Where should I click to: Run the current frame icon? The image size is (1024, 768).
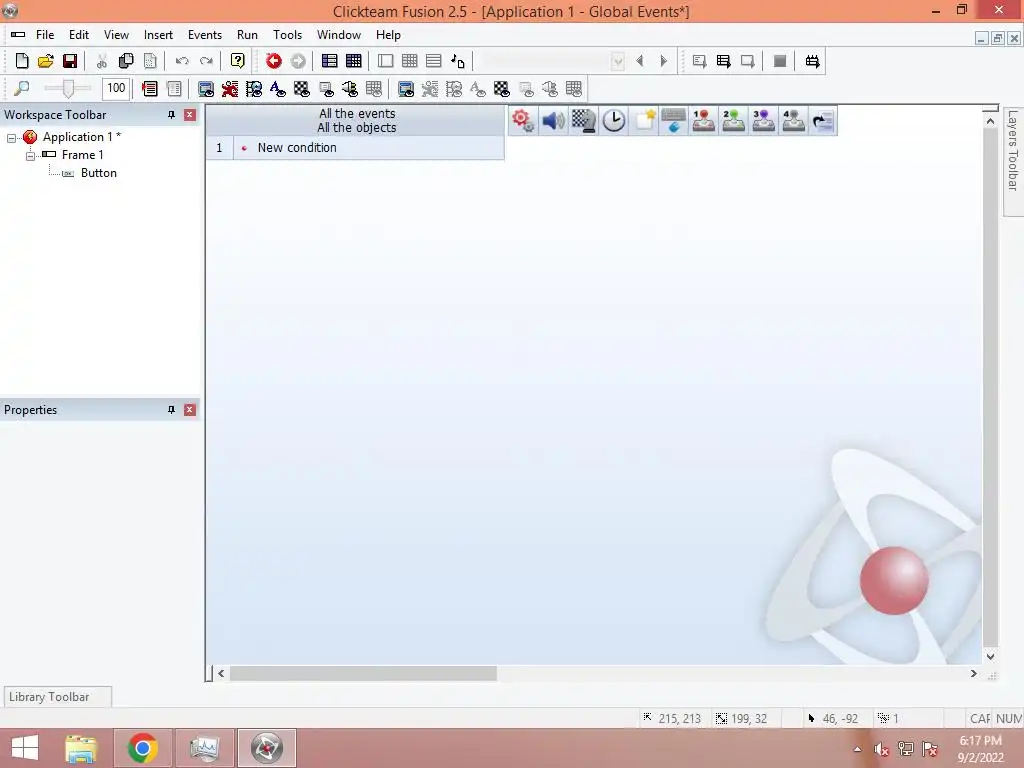(748, 61)
